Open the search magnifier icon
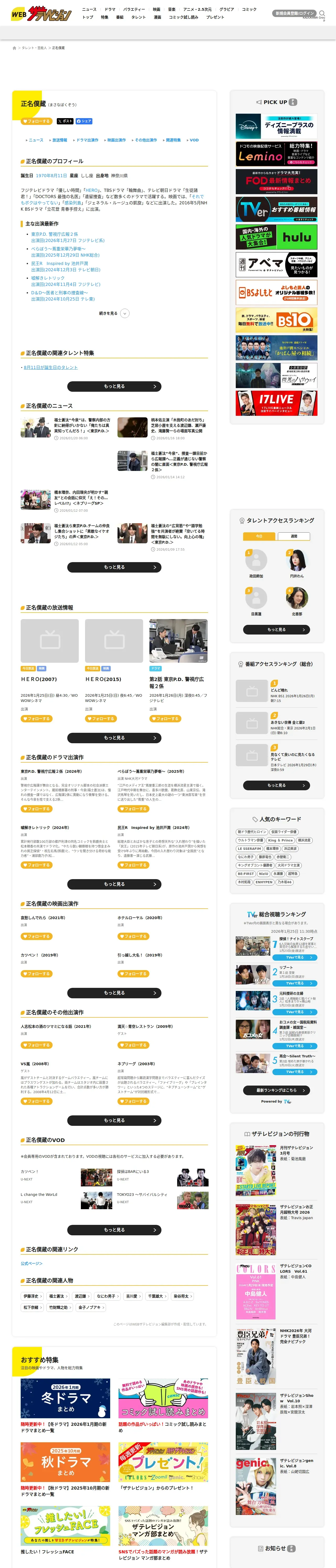 point(322,13)
